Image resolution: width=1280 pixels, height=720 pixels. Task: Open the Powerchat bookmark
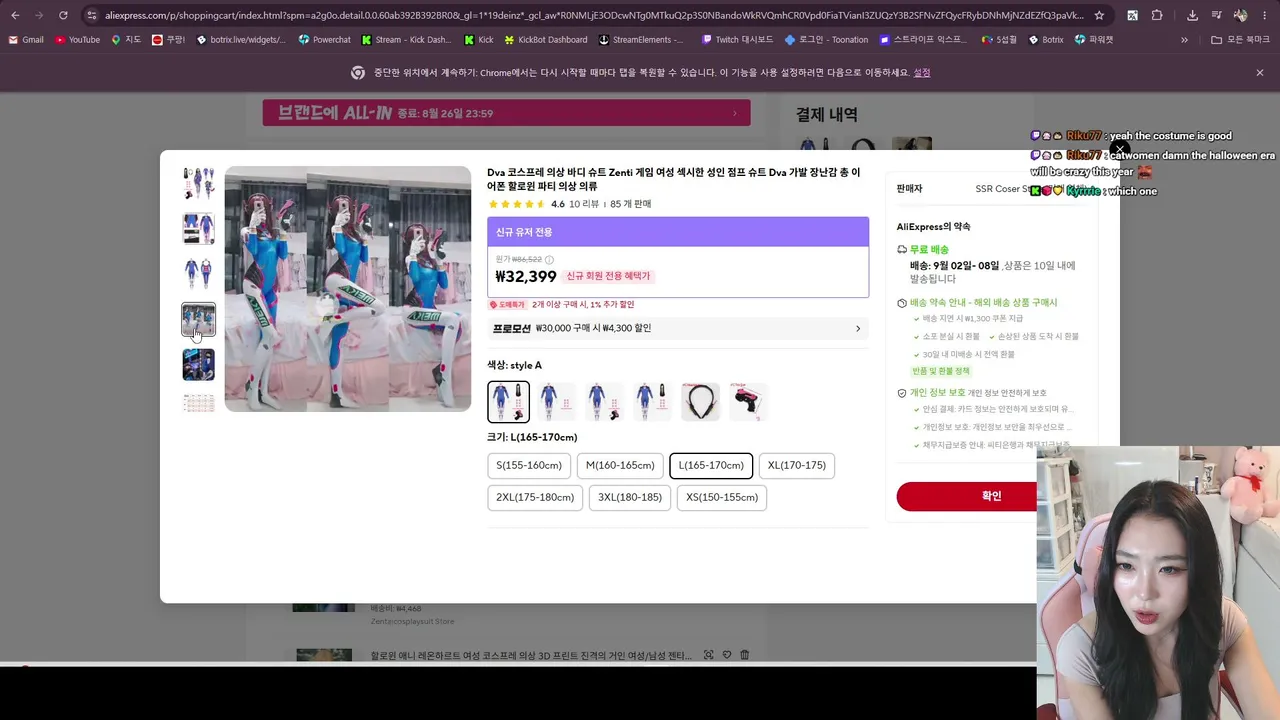pos(325,40)
